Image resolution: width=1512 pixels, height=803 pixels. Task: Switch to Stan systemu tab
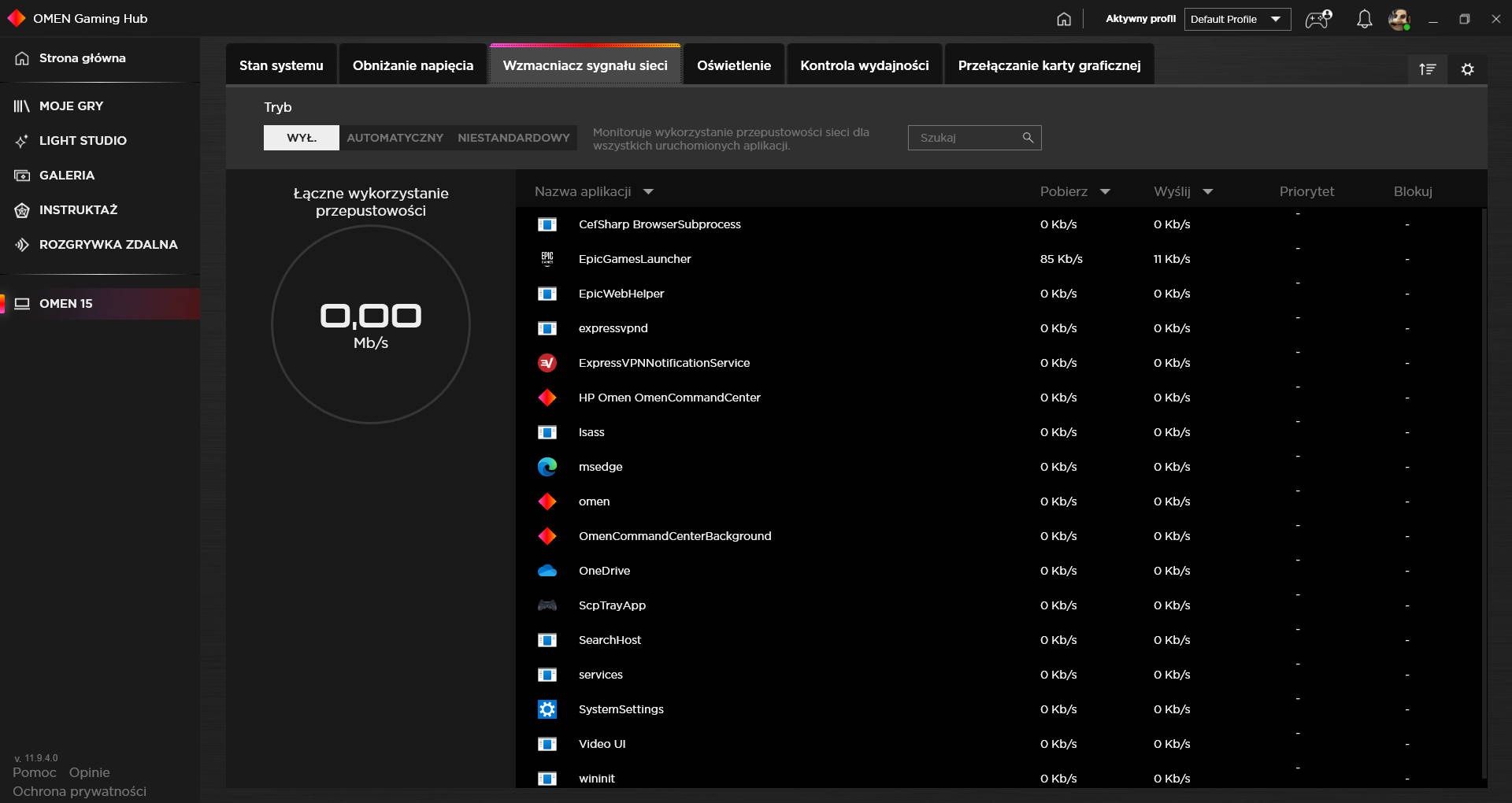pos(281,65)
